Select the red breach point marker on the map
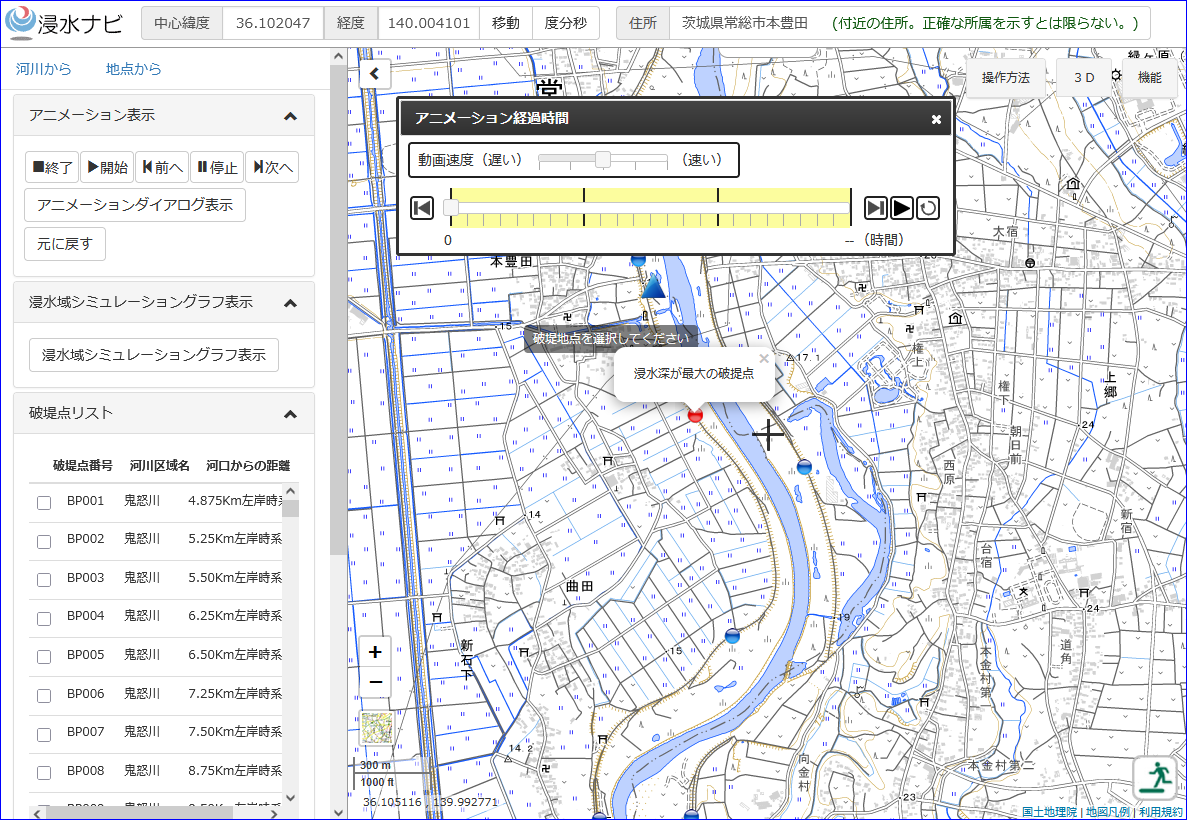 click(x=695, y=414)
